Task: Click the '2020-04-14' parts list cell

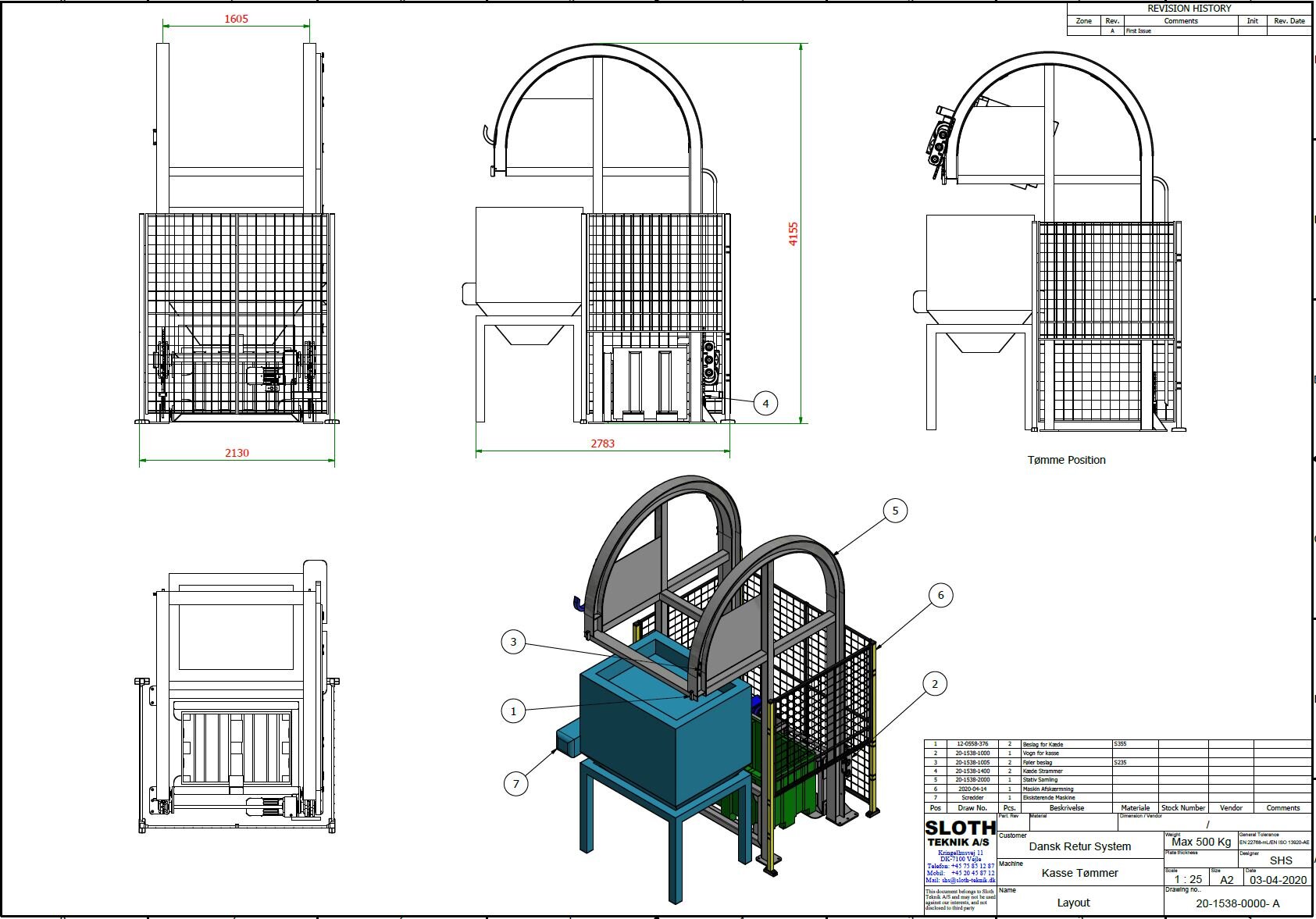Action: pos(972,789)
